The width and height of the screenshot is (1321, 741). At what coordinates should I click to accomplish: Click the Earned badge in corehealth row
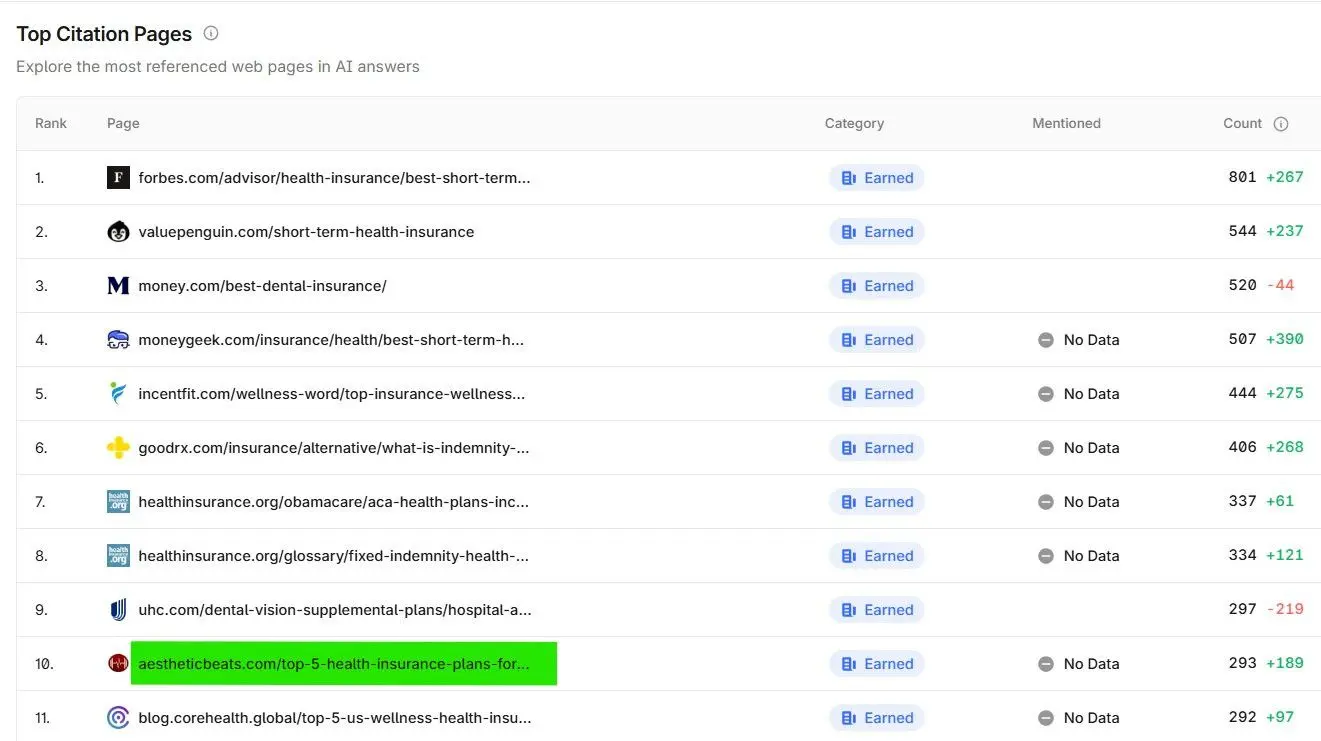(877, 718)
